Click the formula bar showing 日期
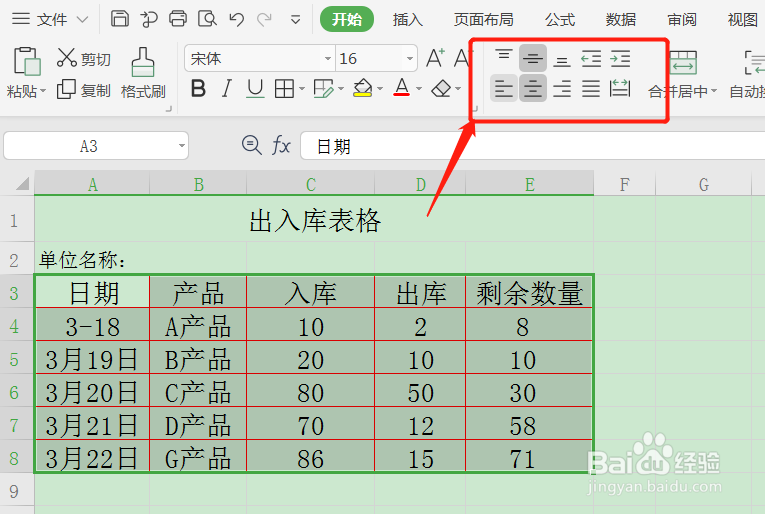 point(533,146)
